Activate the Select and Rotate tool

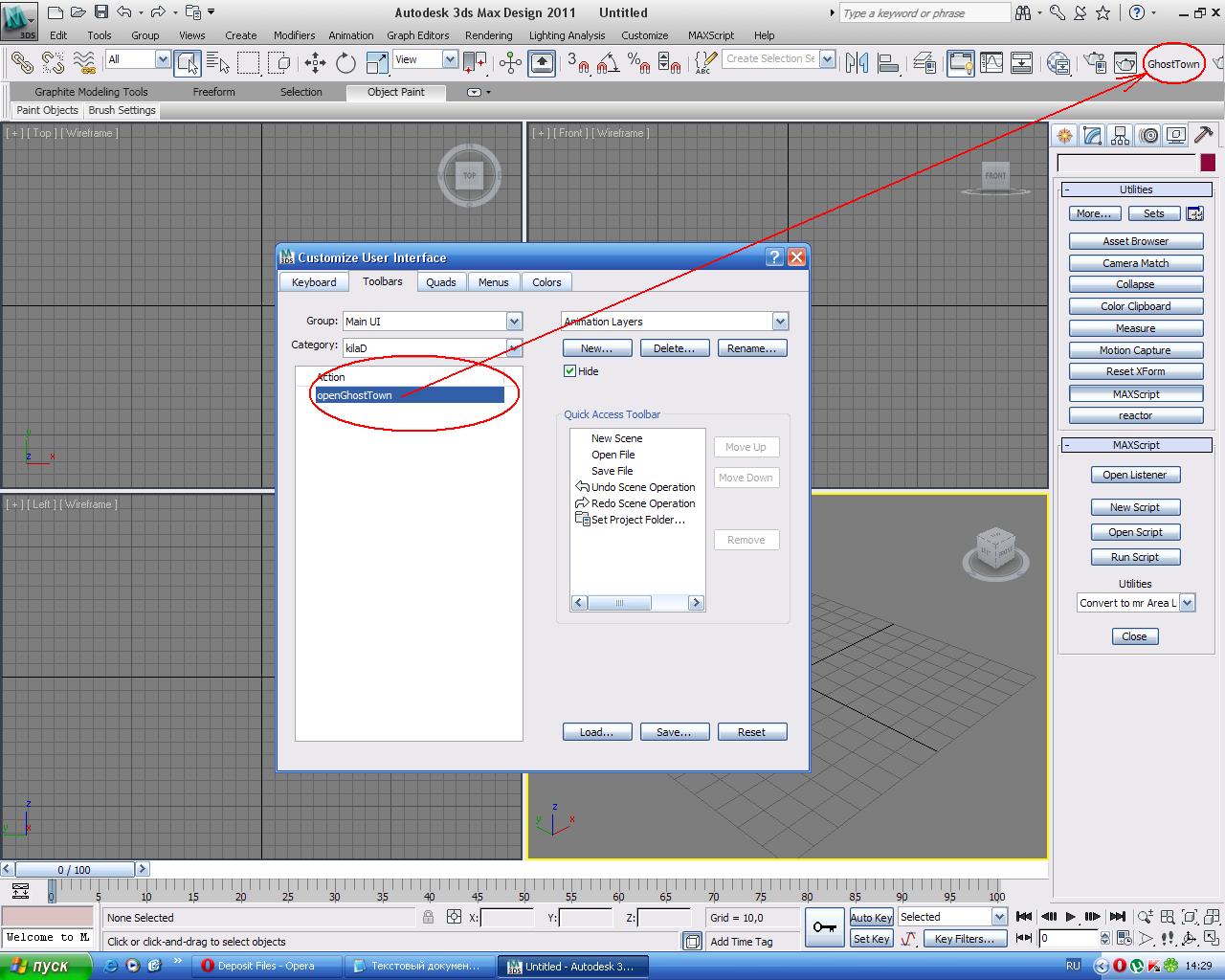(345, 63)
